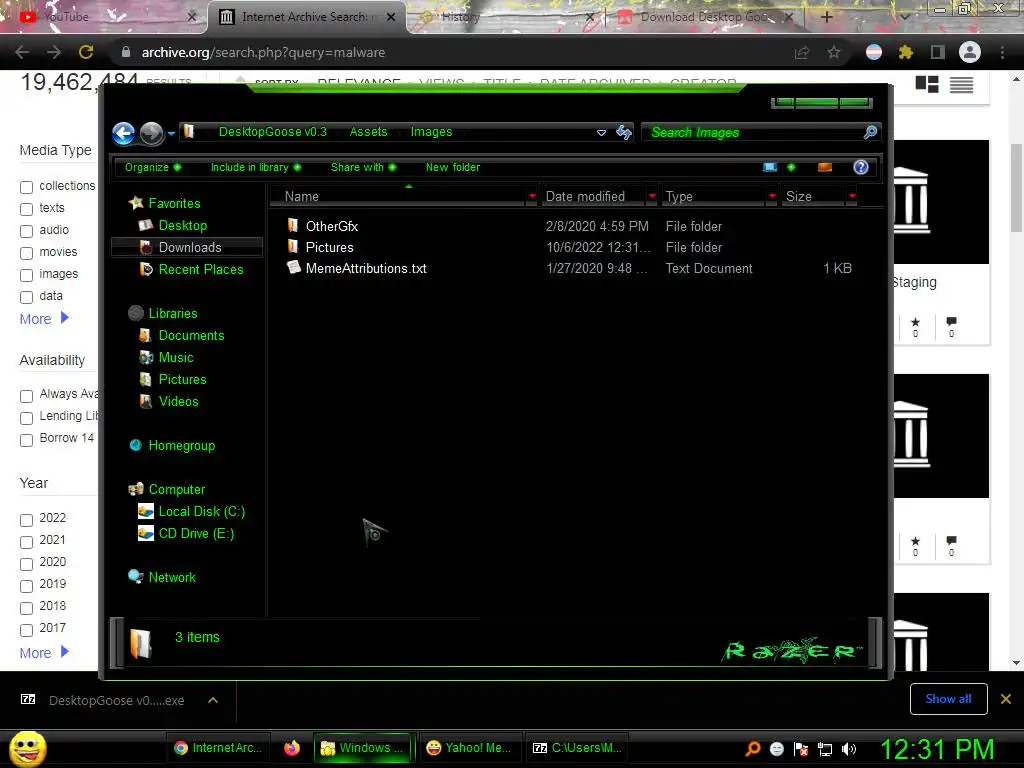1024x768 pixels.
Task: Open Local Disk (C:) in navigation
Action: pyautogui.click(x=192, y=511)
